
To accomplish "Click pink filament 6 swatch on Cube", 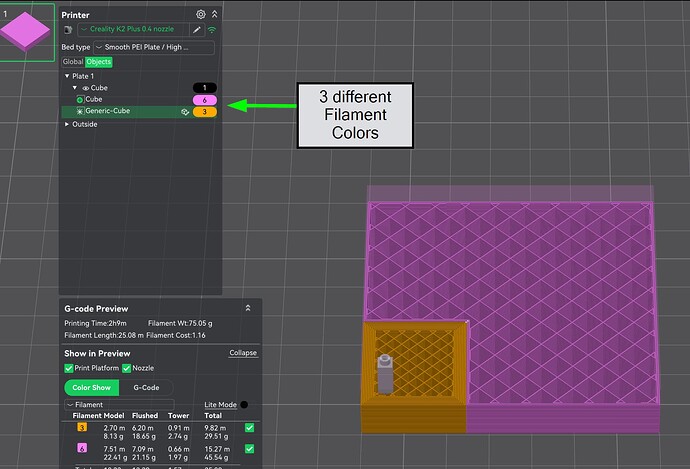I will [x=205, y=100].
